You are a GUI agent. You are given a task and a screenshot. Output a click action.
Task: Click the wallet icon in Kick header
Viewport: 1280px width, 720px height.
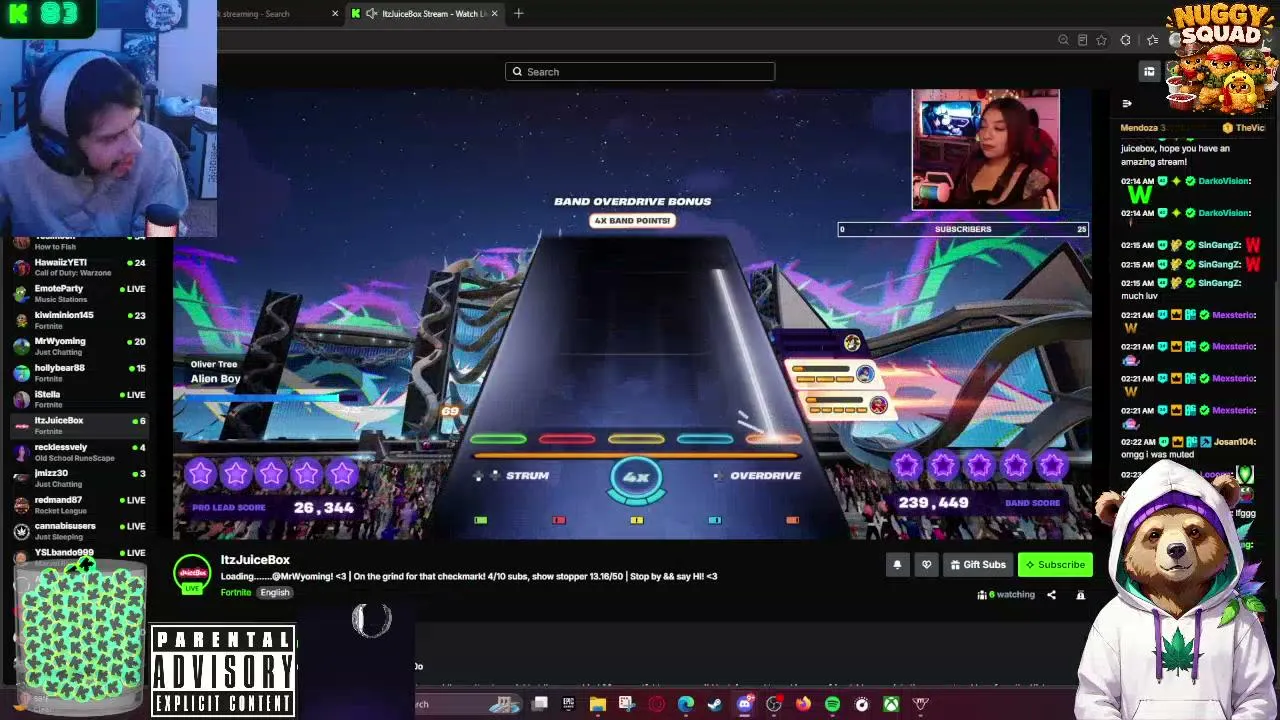click(x=1149, y=71)
